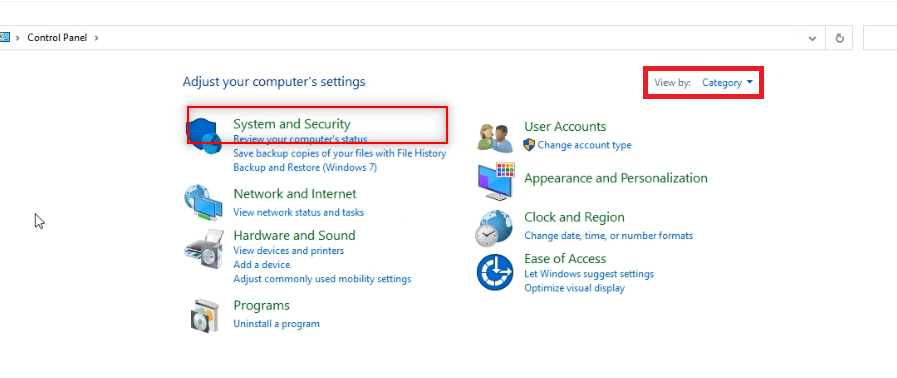Screen dimensions: 897x378
Task: Click the Clock and Region globe-clock icon
Action: click(x=494, y=228)
